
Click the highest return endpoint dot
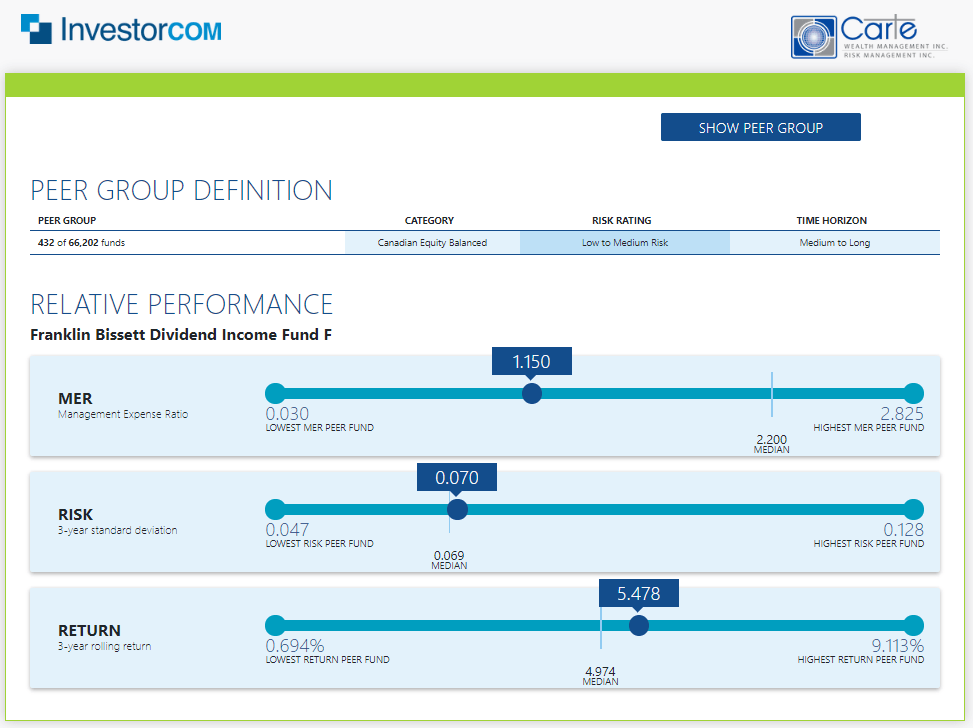913,626
